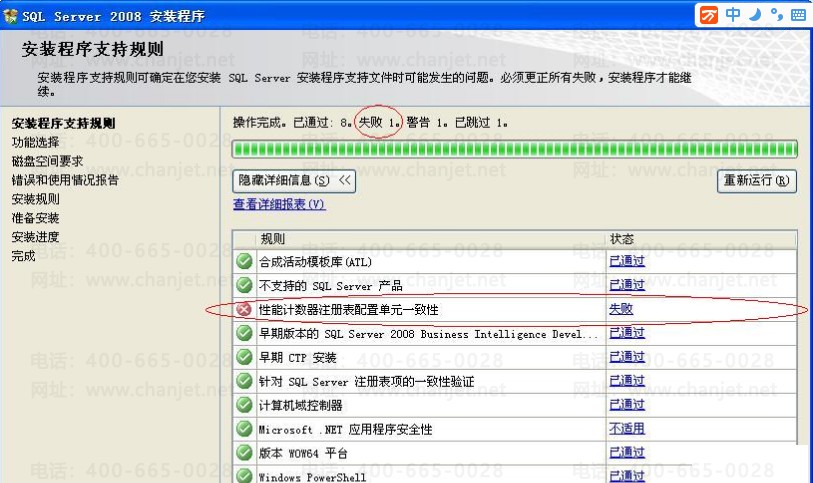This screenshot has width=813, height=483.
Task: Open 不适用 link for .NET application security
Action: (627, 428)
